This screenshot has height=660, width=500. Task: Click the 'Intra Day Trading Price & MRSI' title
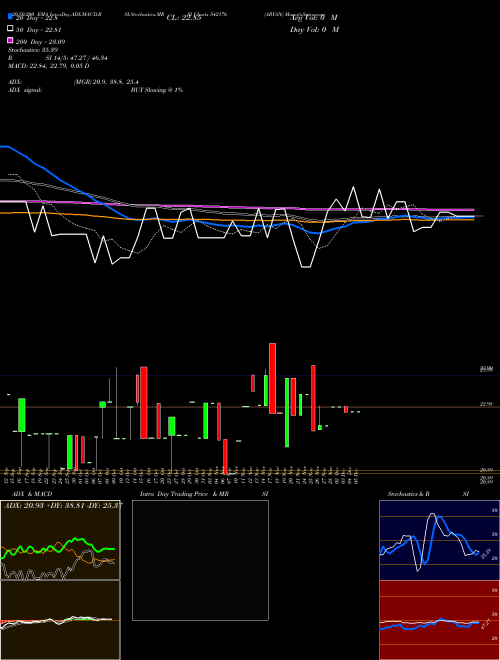(x=204, y=494)
